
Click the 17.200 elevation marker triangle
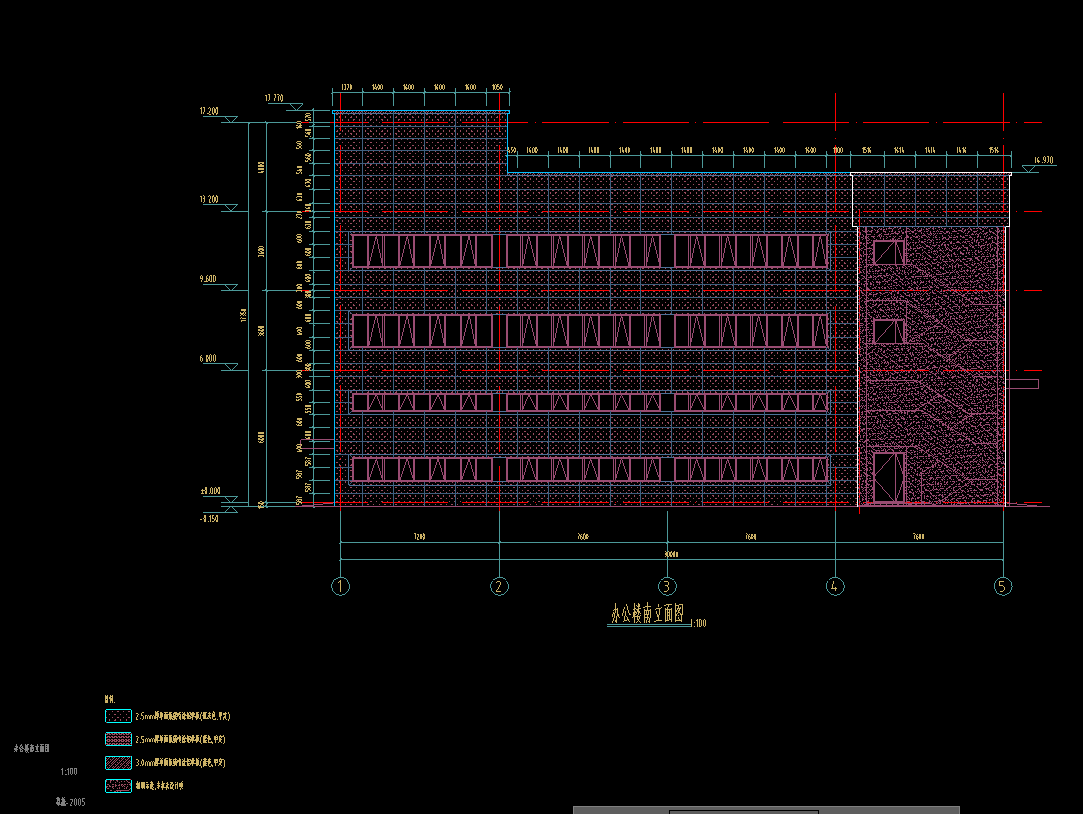[231, 120]
